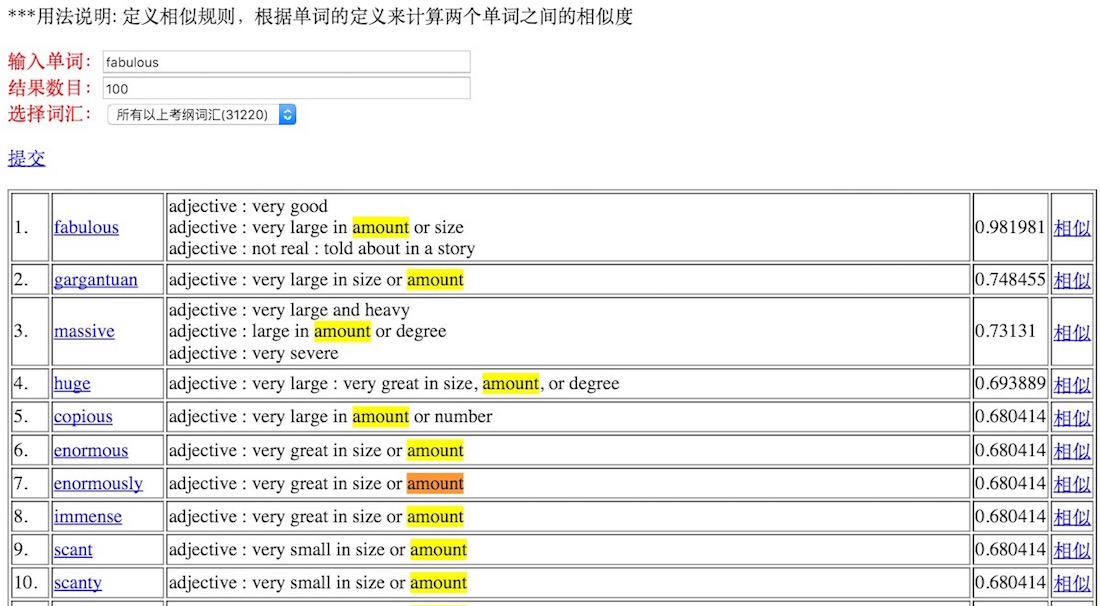Click 相似 link in the copious row
The height and width of the screenshot is (606, 1100).
pos(1072,417)
